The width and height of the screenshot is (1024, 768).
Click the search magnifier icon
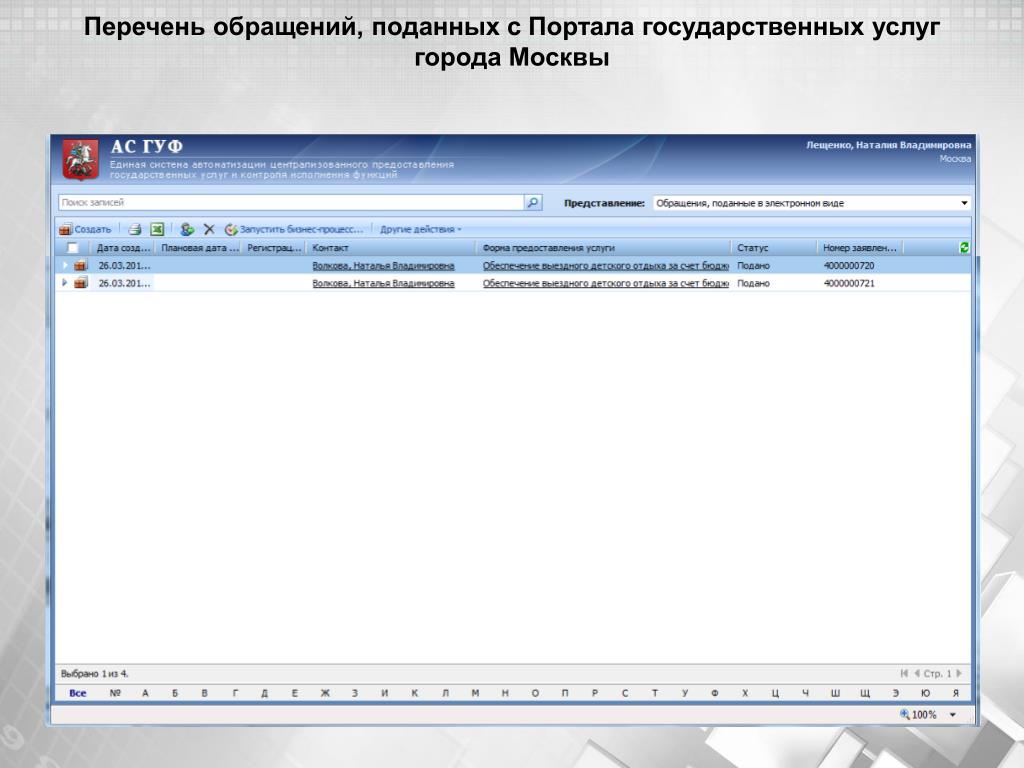point(533,202)
